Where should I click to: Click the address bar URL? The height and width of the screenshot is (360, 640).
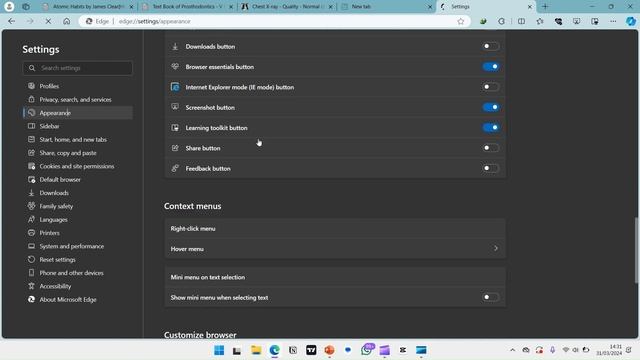coord(155,21)
